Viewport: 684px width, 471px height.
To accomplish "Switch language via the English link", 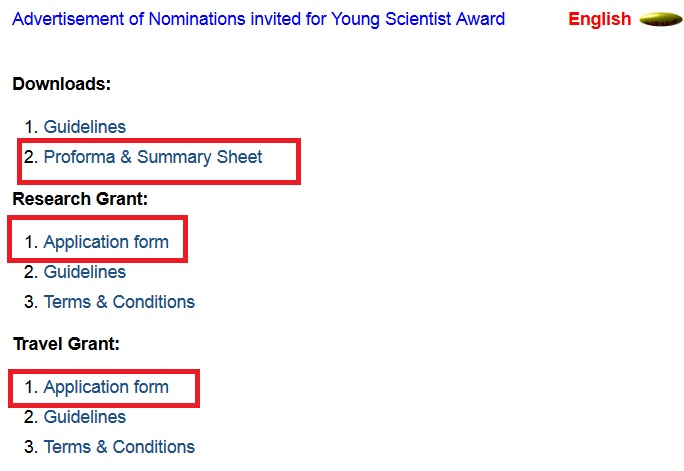I will tap(599, 19).
